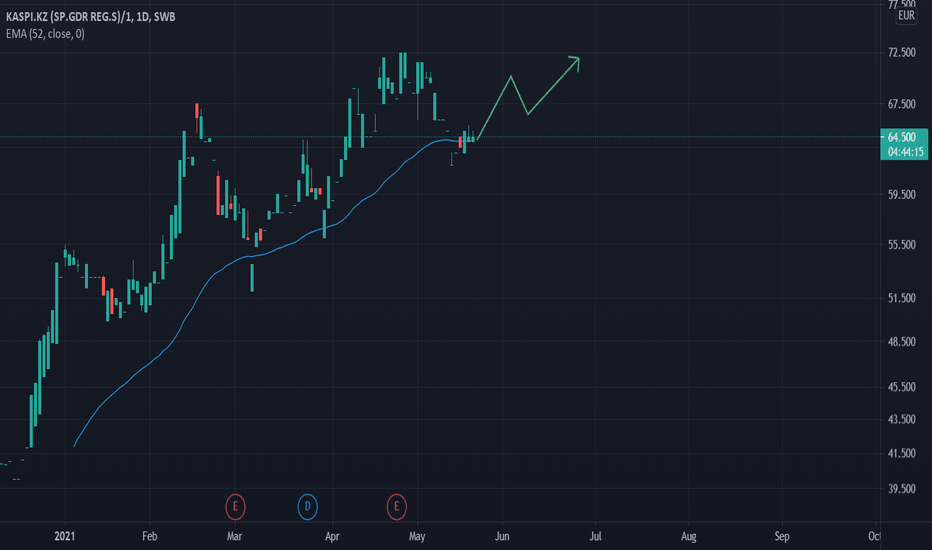Click the KASPI.KZ symbol title

[90, 17]
